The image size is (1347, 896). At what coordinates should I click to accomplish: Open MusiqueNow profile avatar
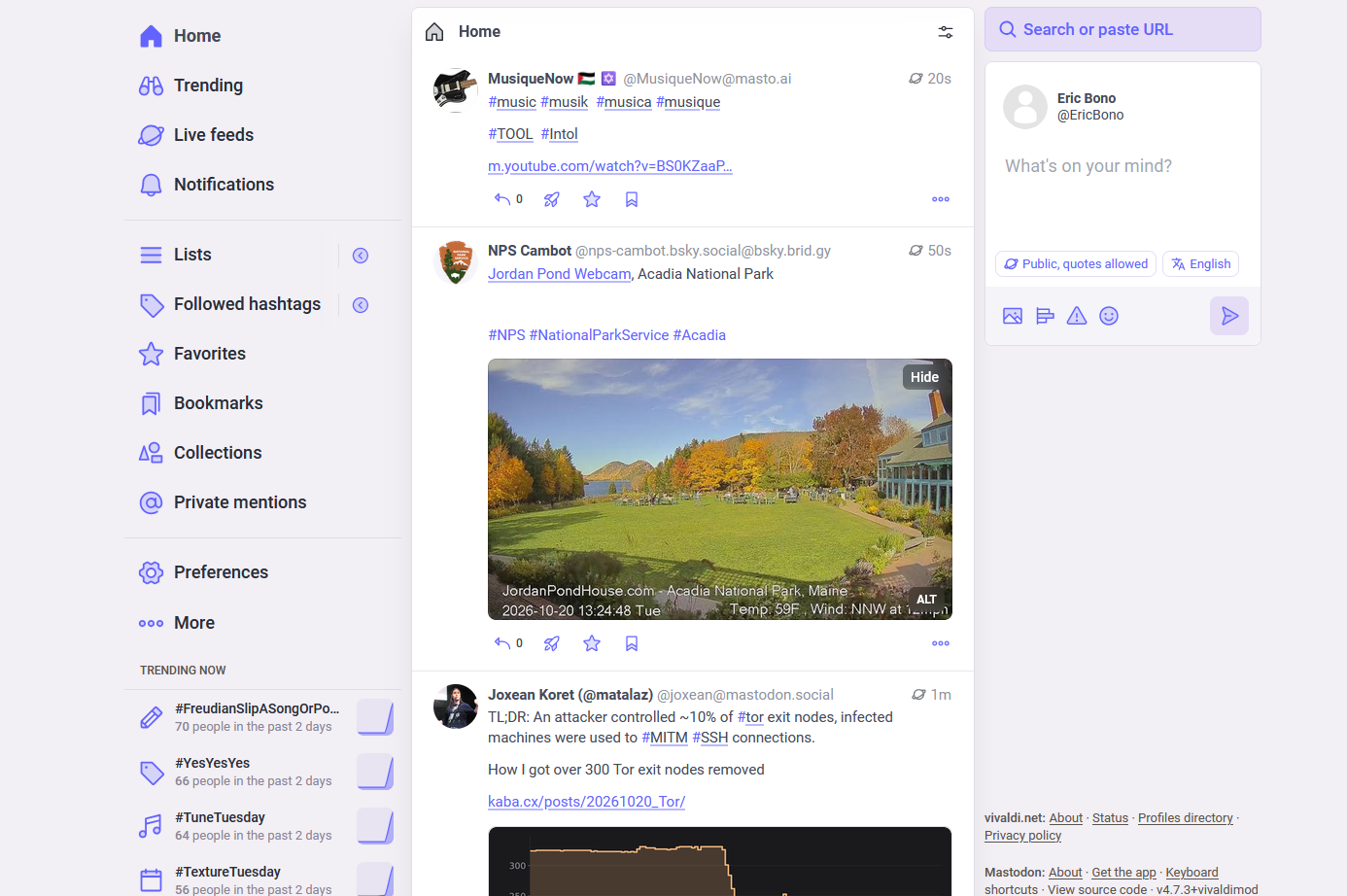(x=455, y=90)
